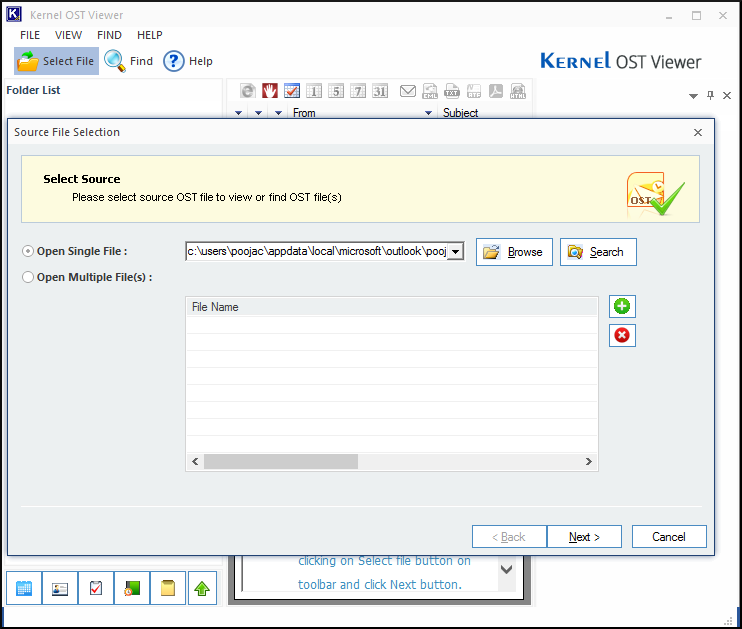Click the TXT export icon
Screen dimensions: 742x629
452,91
